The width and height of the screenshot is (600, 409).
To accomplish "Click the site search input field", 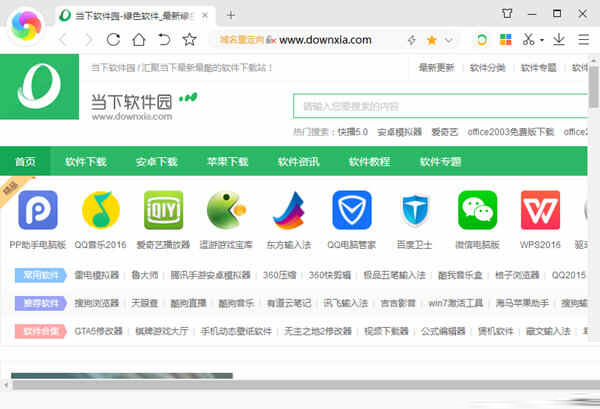I will point(440,106).
